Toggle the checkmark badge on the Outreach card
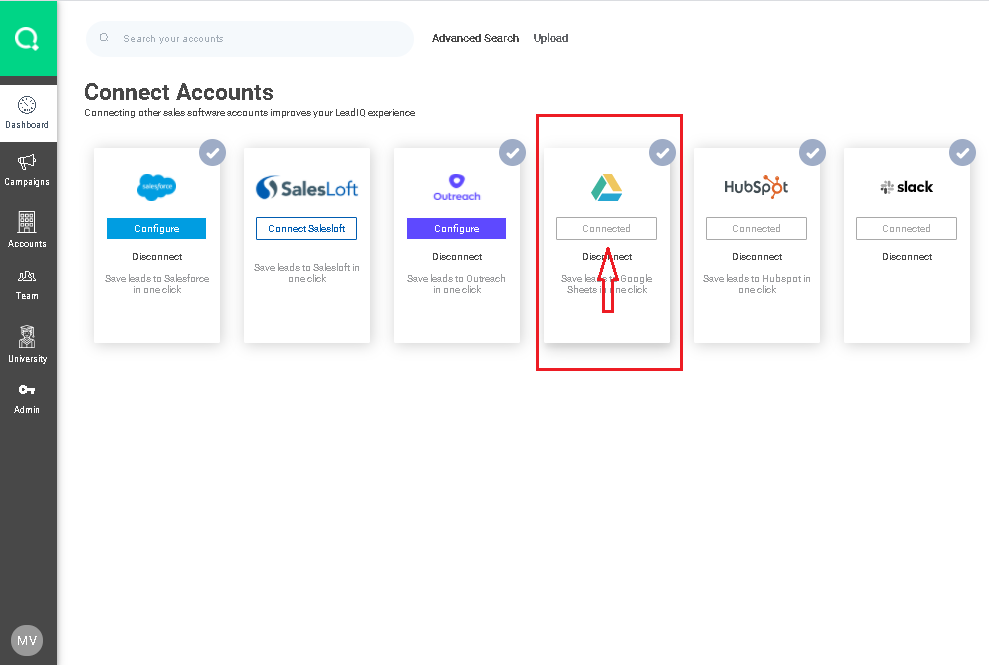Screen dimensions: 989x665 click(x=512, y=153)
